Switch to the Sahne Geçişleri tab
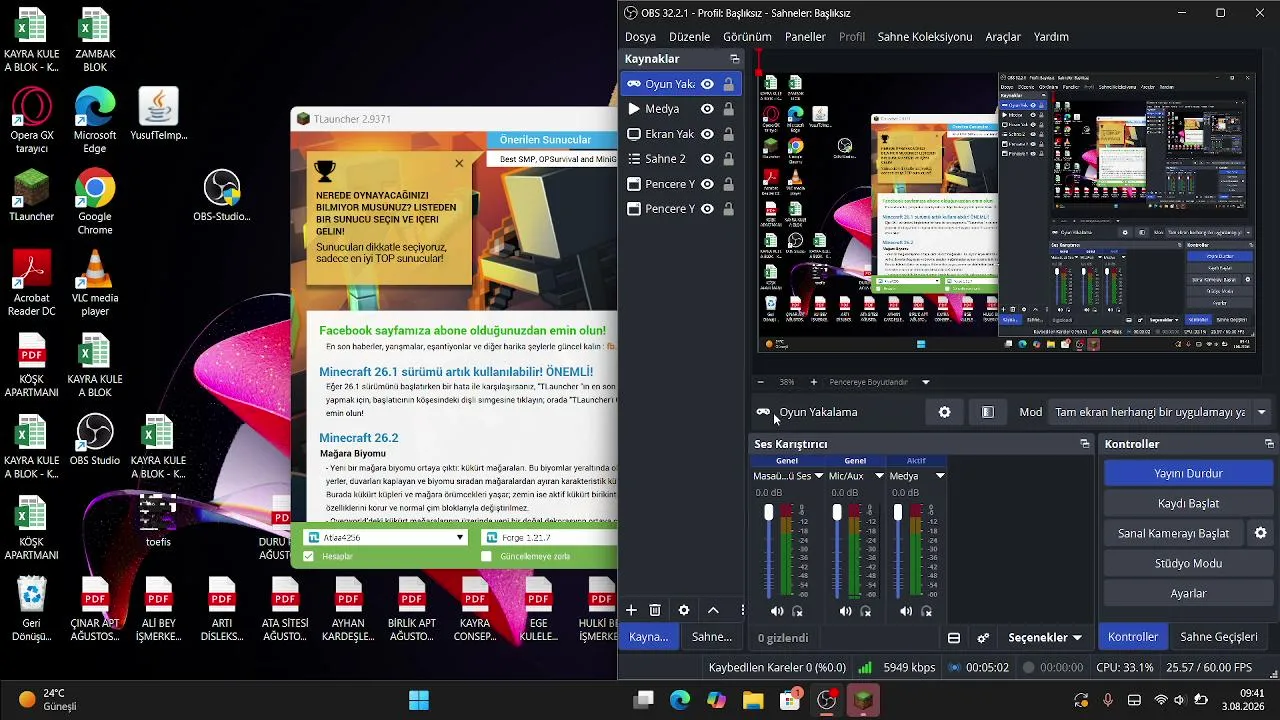This screenshot has width=1280, height=720. 1219,637
